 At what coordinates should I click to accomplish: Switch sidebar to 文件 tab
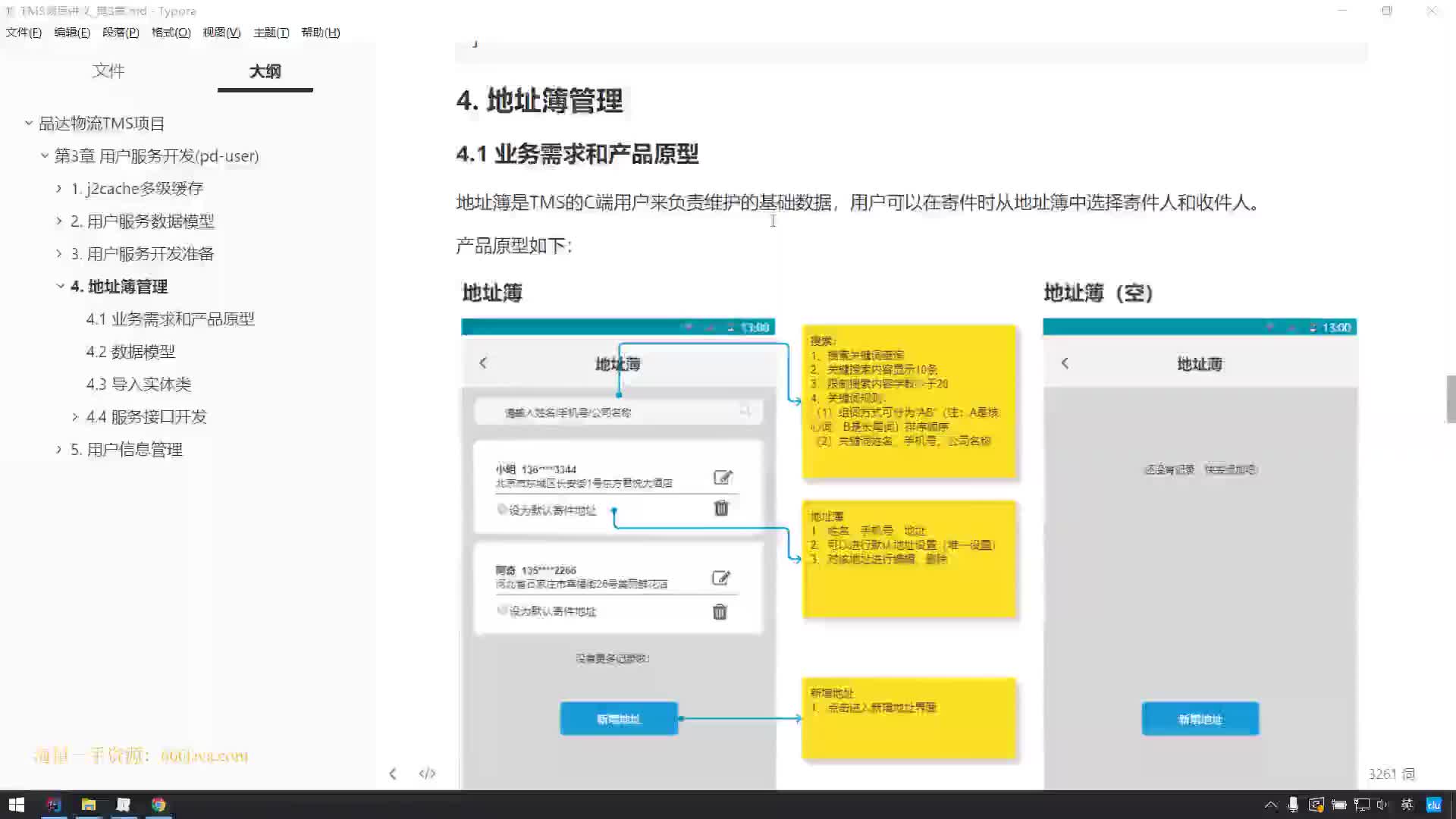coord(108,71)
